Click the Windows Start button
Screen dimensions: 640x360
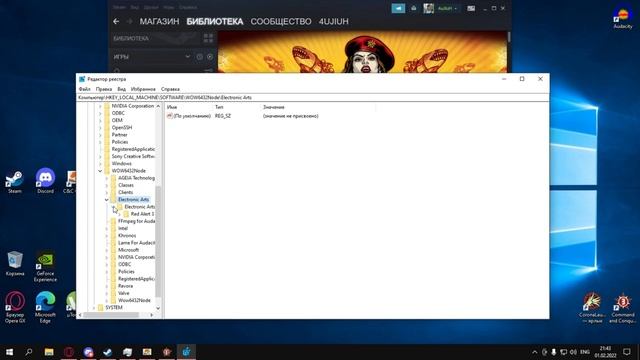tap(9, 352)
